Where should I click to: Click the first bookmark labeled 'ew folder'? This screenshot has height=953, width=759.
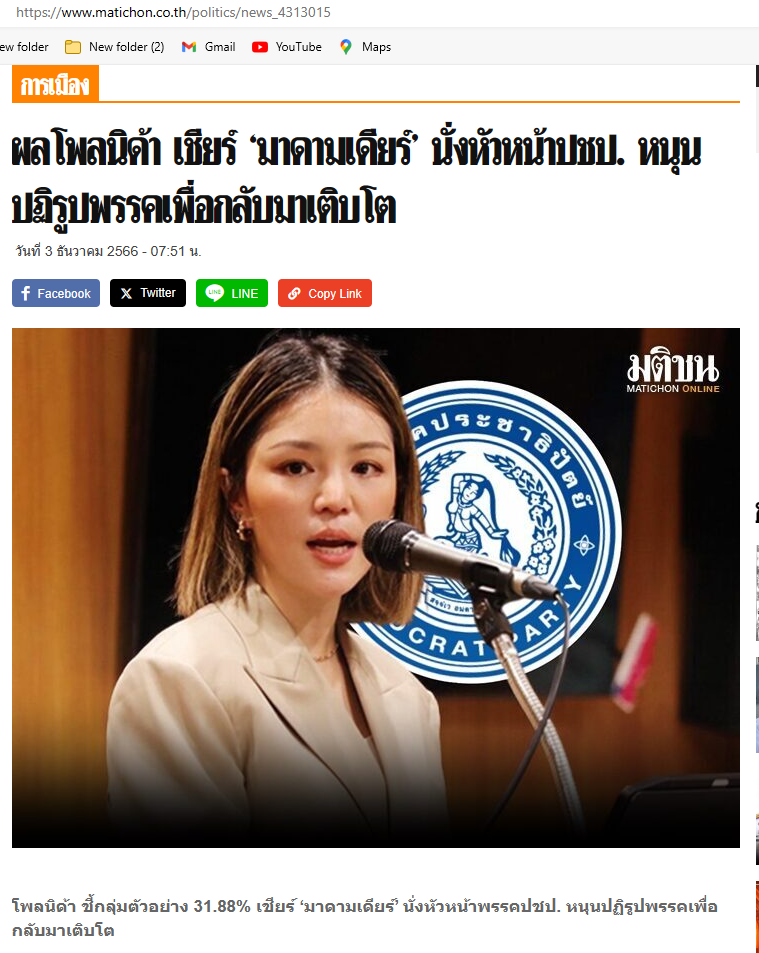click(24, 47)
